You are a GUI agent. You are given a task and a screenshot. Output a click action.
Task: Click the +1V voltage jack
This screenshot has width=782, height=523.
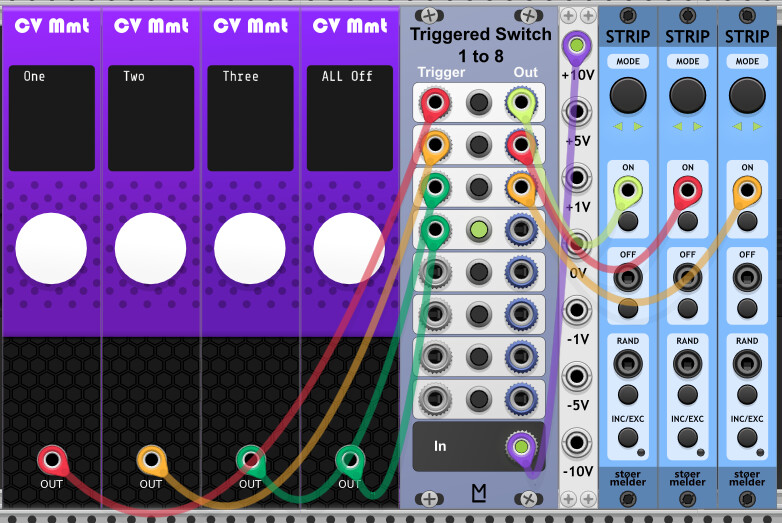click(577, 177)
